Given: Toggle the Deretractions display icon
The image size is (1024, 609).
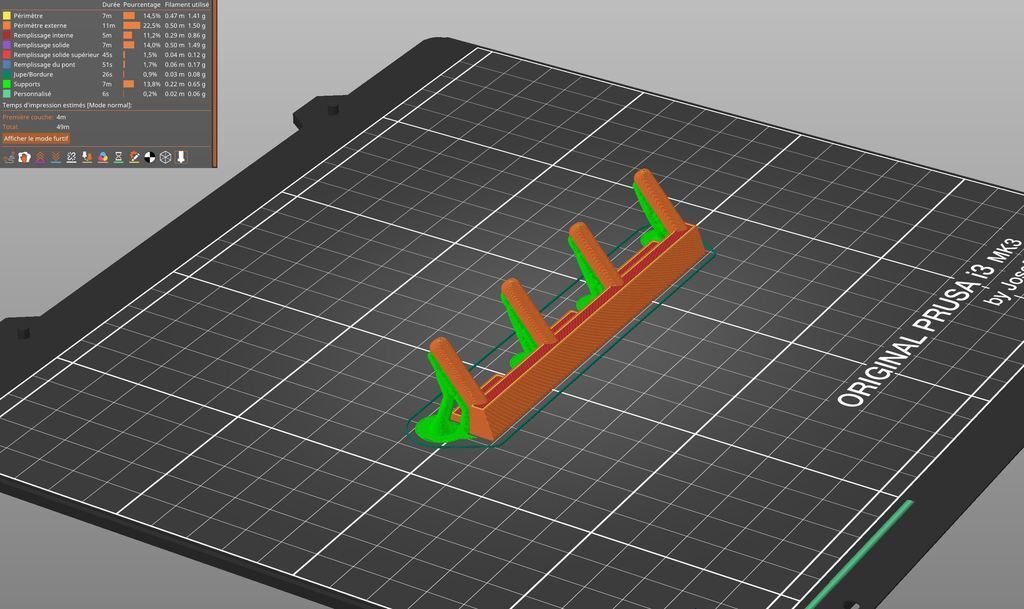Looking at the screenshot, I should pyautogui.click(x=56, y=157).
